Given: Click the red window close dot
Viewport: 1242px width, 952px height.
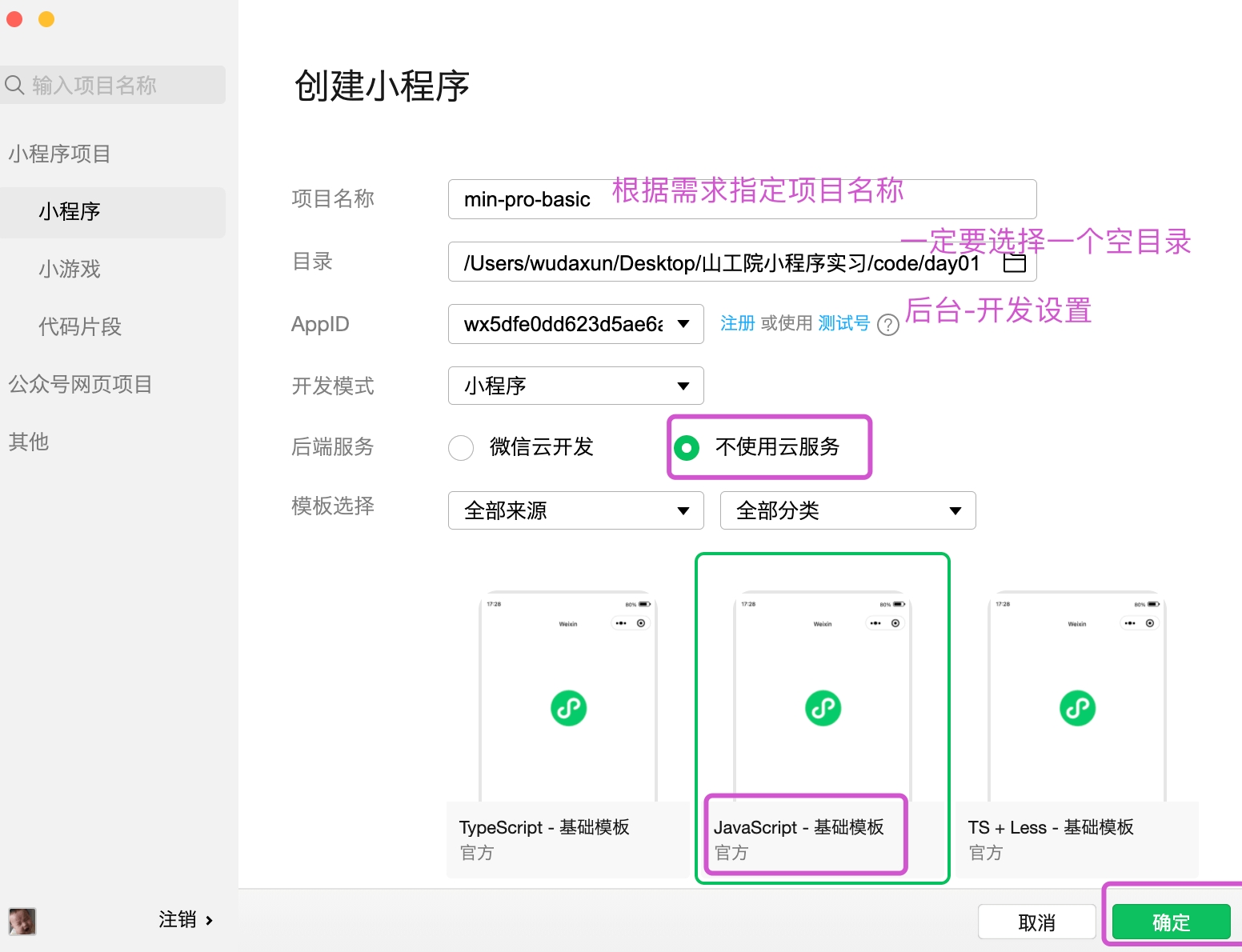Looking at the screenshot, I should coord(14,19).
